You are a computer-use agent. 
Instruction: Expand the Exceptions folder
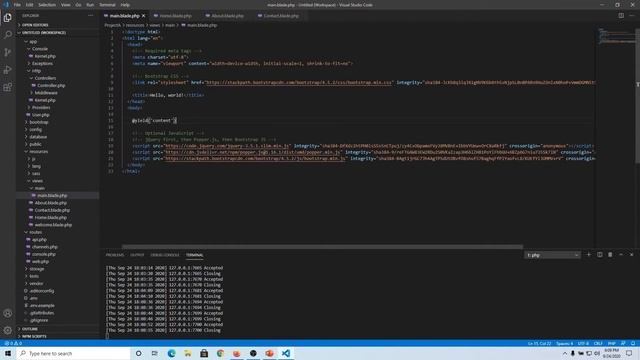[x=42, y=64]
